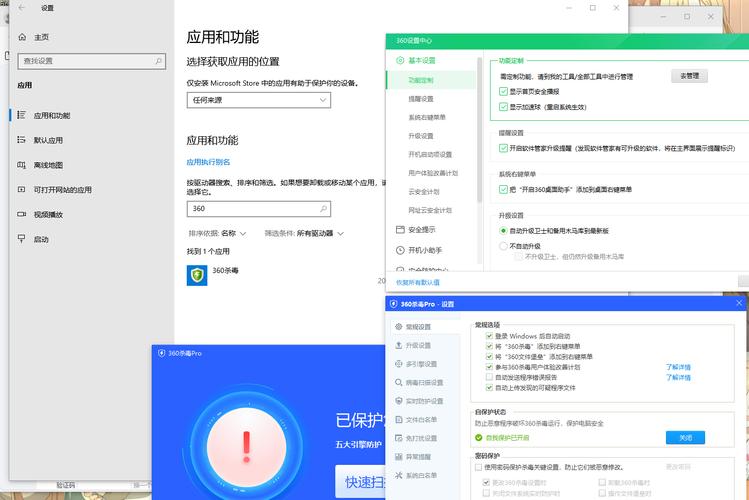Viewport: 749px width, 500px height.
Task: Select 网址云安全计划 sidebar item
Action: (430, 210)
